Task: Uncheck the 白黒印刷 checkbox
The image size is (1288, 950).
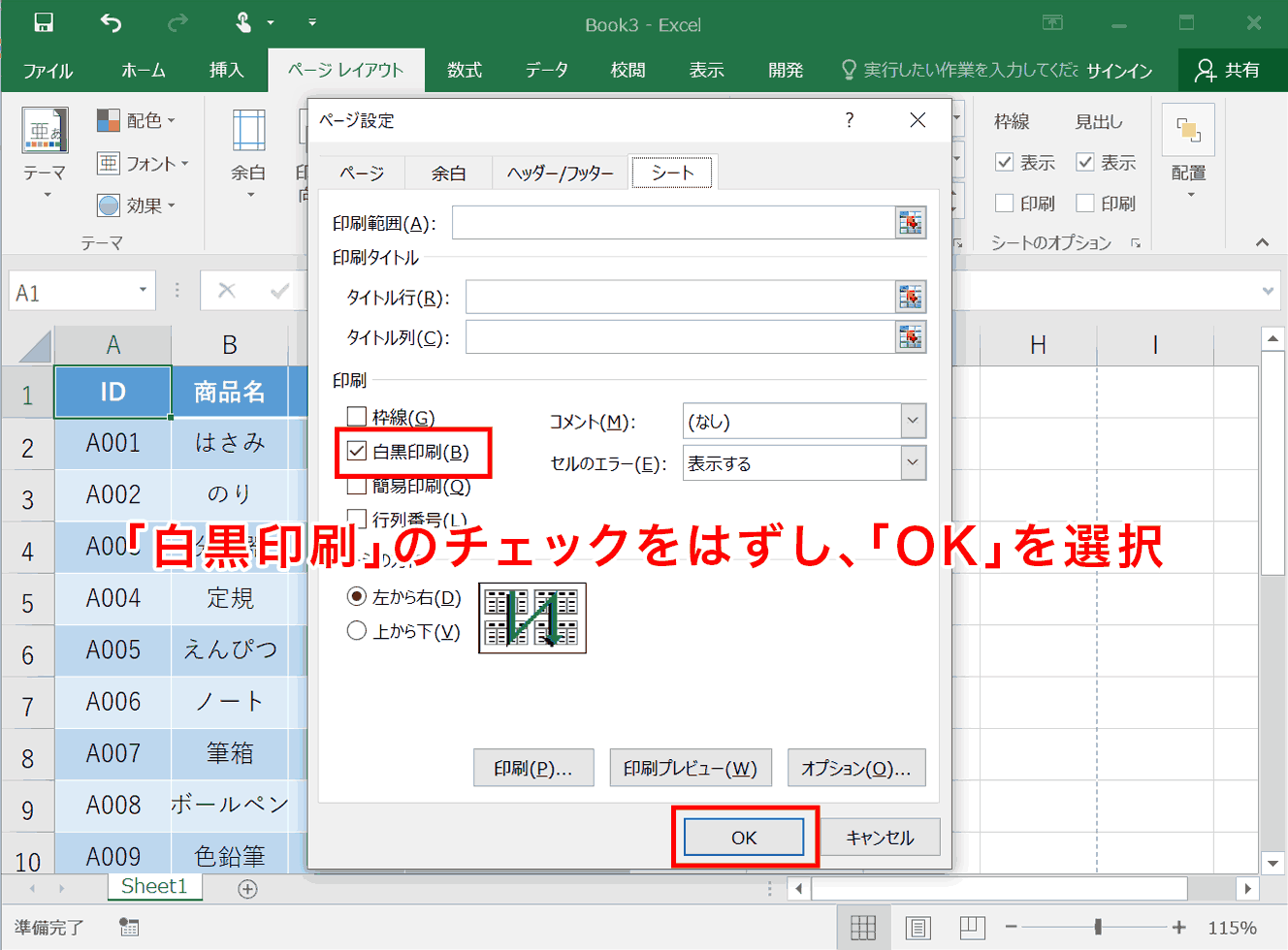Action: click(357, 452)
